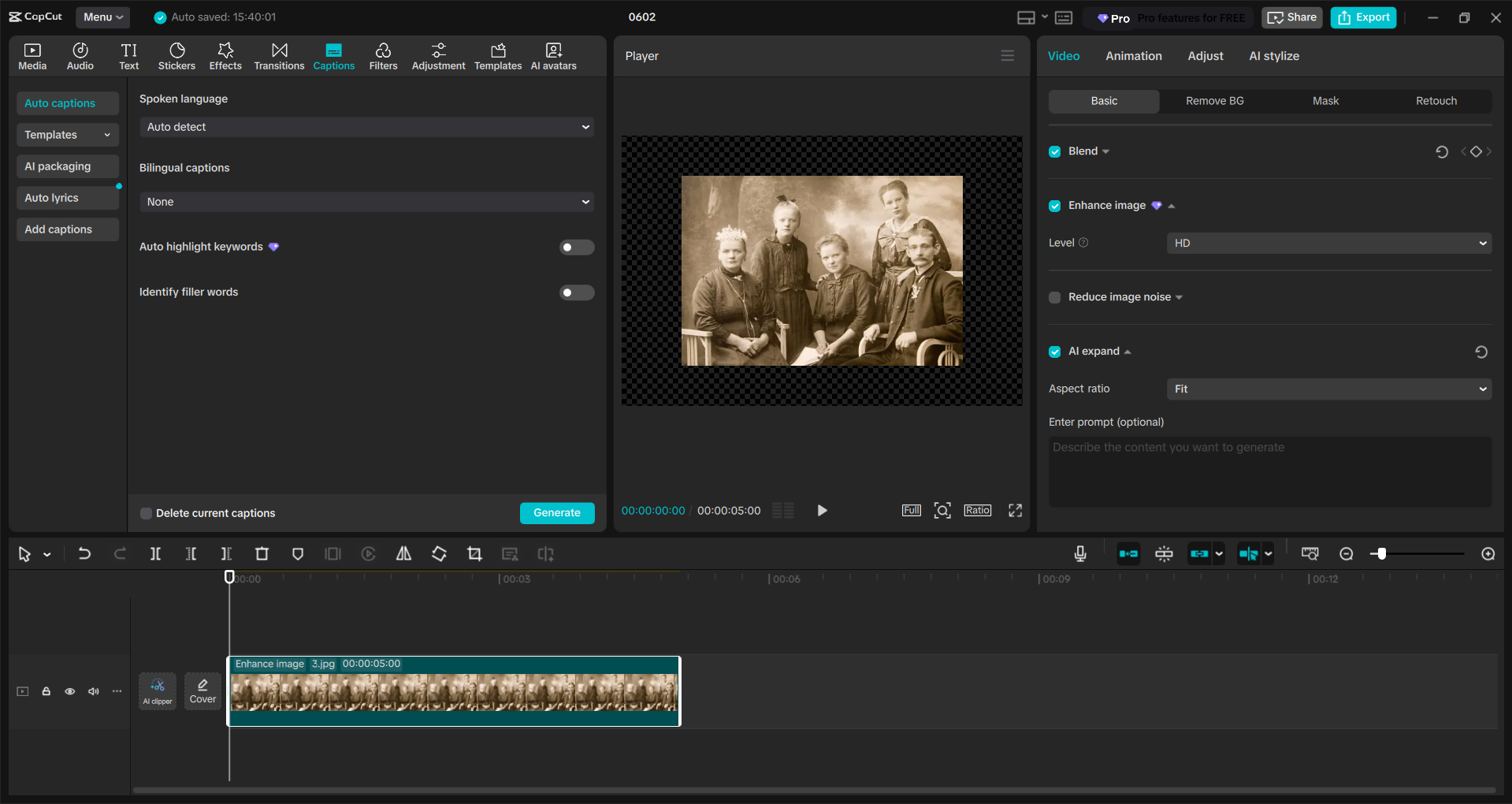Click the Mirror icon in the timeline toolbar
The image size is (1512, 804).
coord(403,553)
